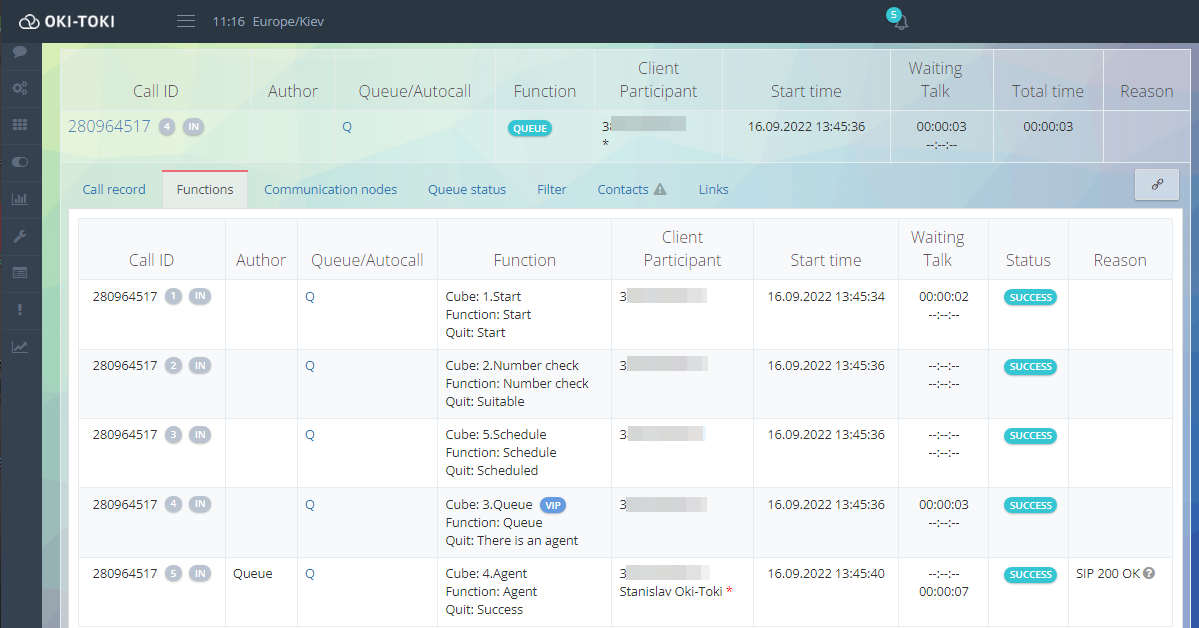The width and height of the screenshot is (1199, 628).
Task: Click the VIP badge in 3.Queue row
Action: point(553,505)
